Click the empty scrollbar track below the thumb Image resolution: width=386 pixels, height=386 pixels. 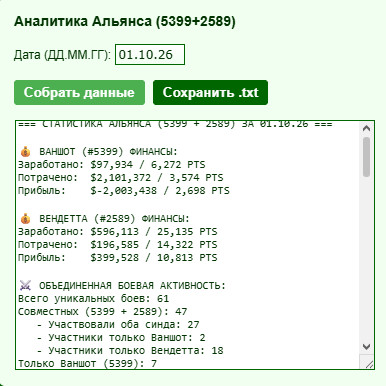point(366,258)
